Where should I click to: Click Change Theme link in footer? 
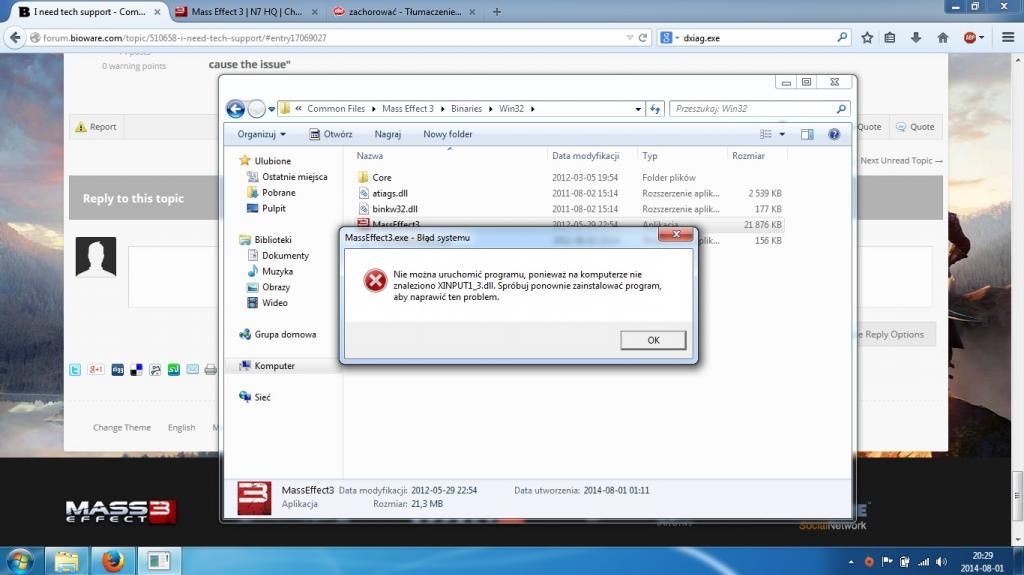[121, 427]
